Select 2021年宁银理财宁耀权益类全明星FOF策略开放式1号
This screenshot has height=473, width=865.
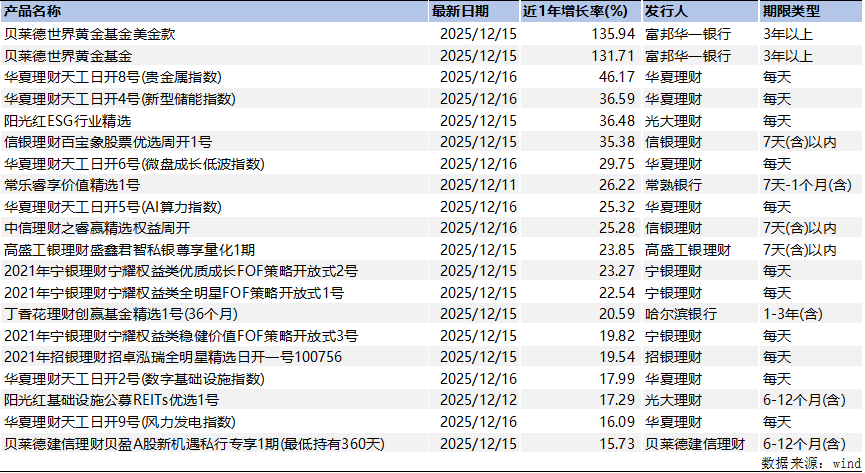point(174,293)
